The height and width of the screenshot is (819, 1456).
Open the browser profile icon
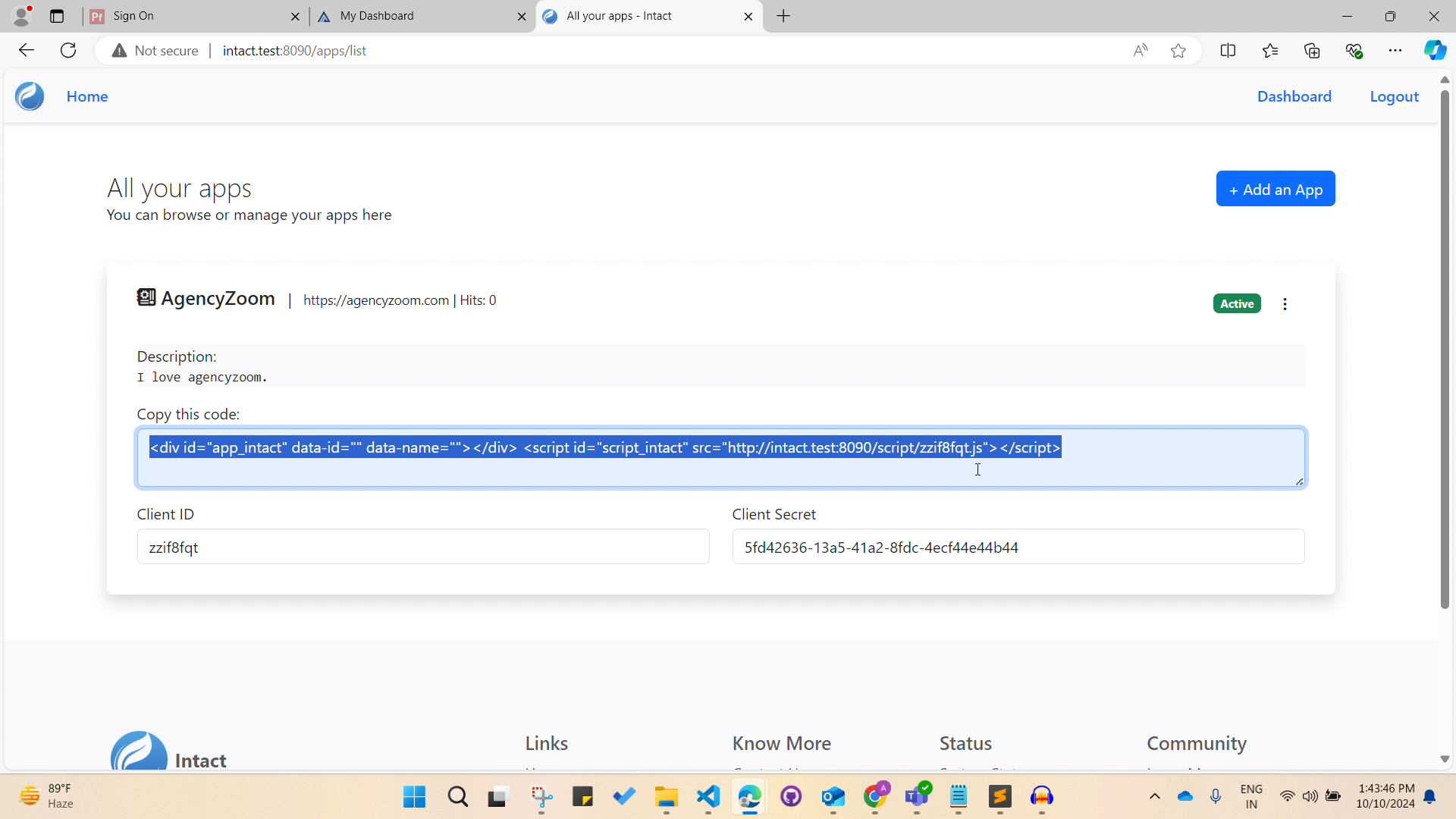pos(23,16)
